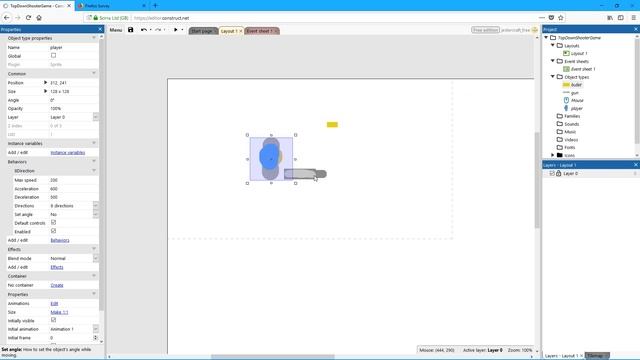Click the Save project icon
The width and height of the screenshot is (640, 360).
131,30
